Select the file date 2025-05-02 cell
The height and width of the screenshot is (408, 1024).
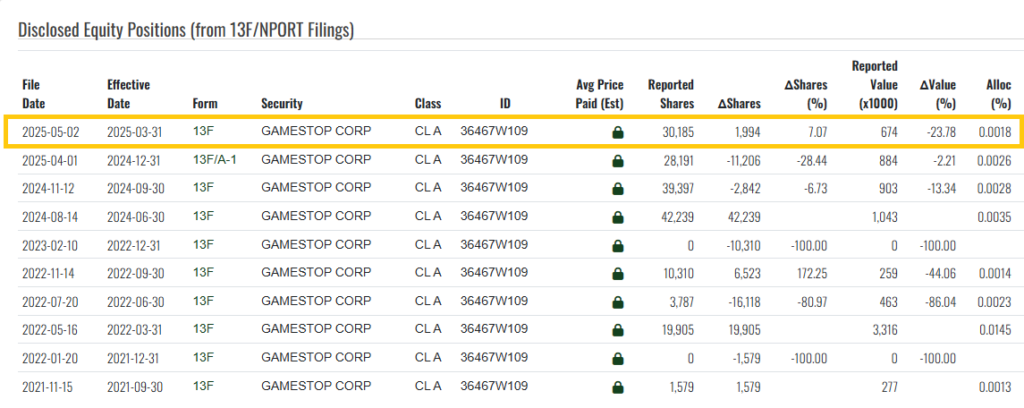coord(50,133)
